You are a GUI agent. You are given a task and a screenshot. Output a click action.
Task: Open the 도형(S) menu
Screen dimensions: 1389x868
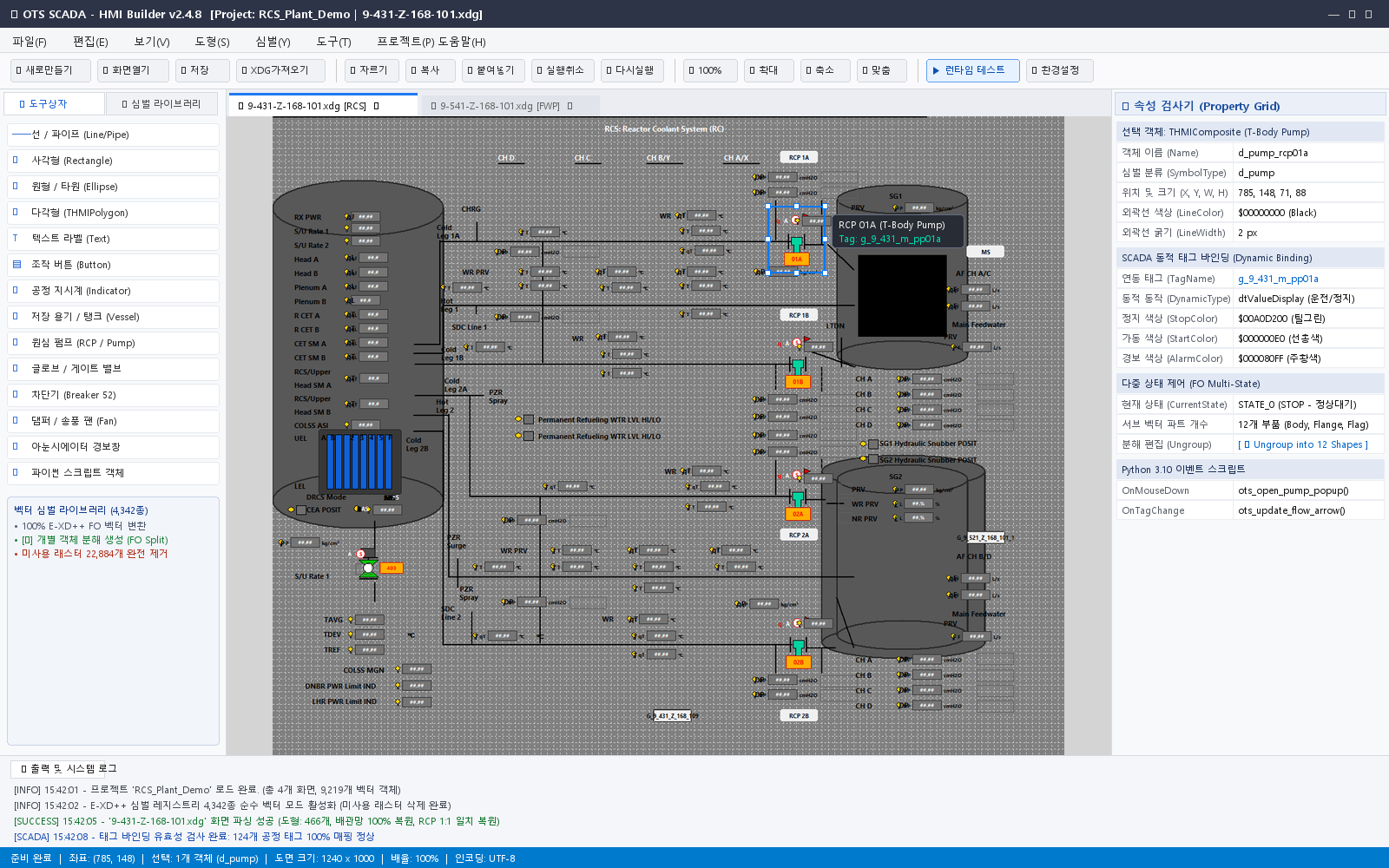click(212, 42)
